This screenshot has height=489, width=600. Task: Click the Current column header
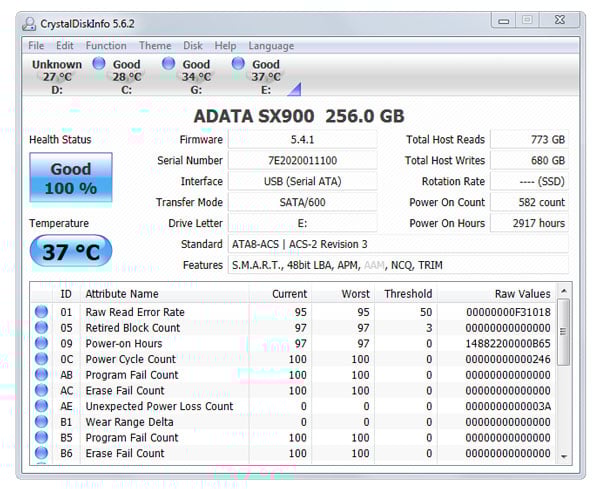[x=280, y=293]
